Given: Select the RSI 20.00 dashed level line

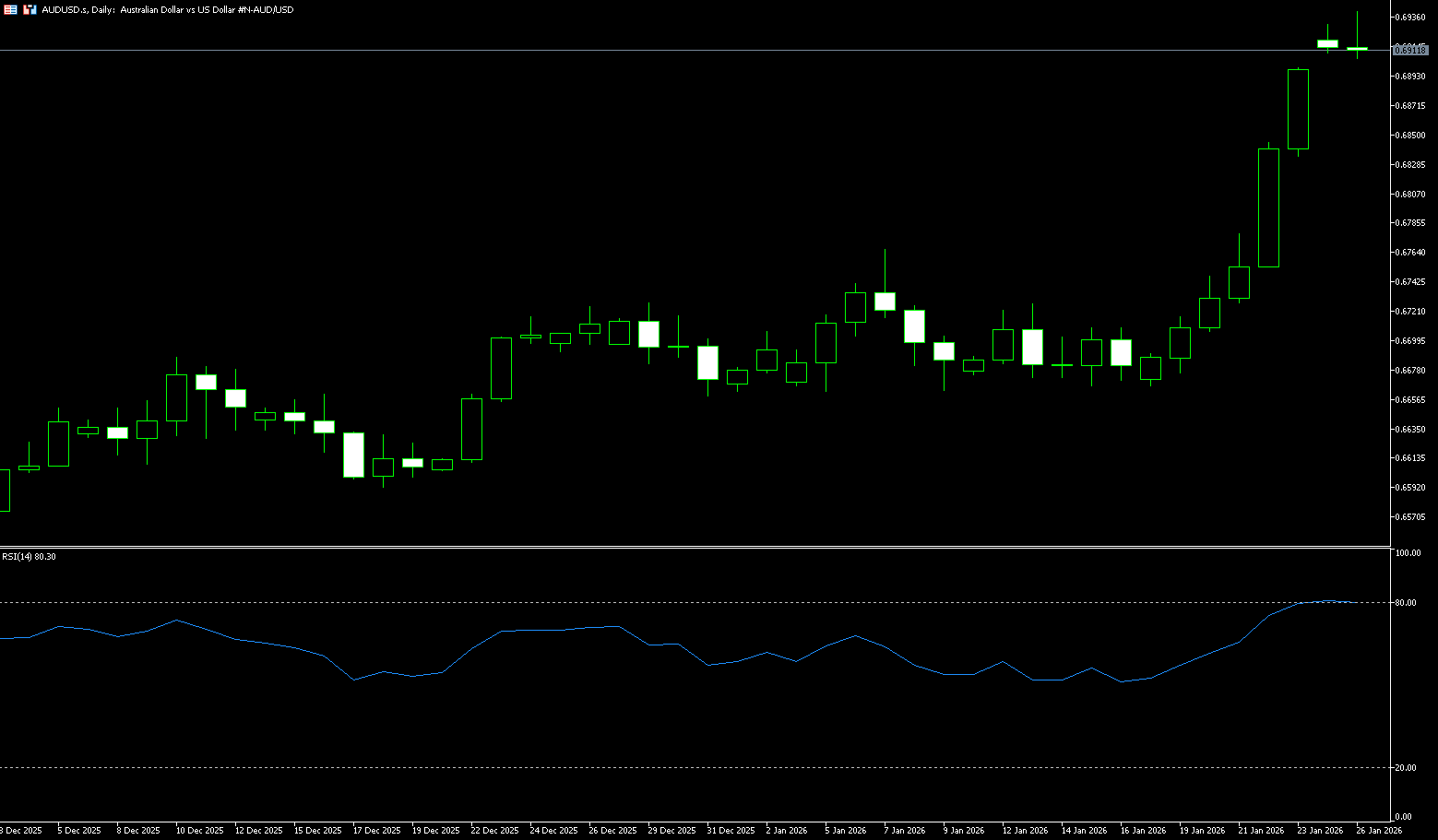Looking at the screenshot, I should point(646,767).
